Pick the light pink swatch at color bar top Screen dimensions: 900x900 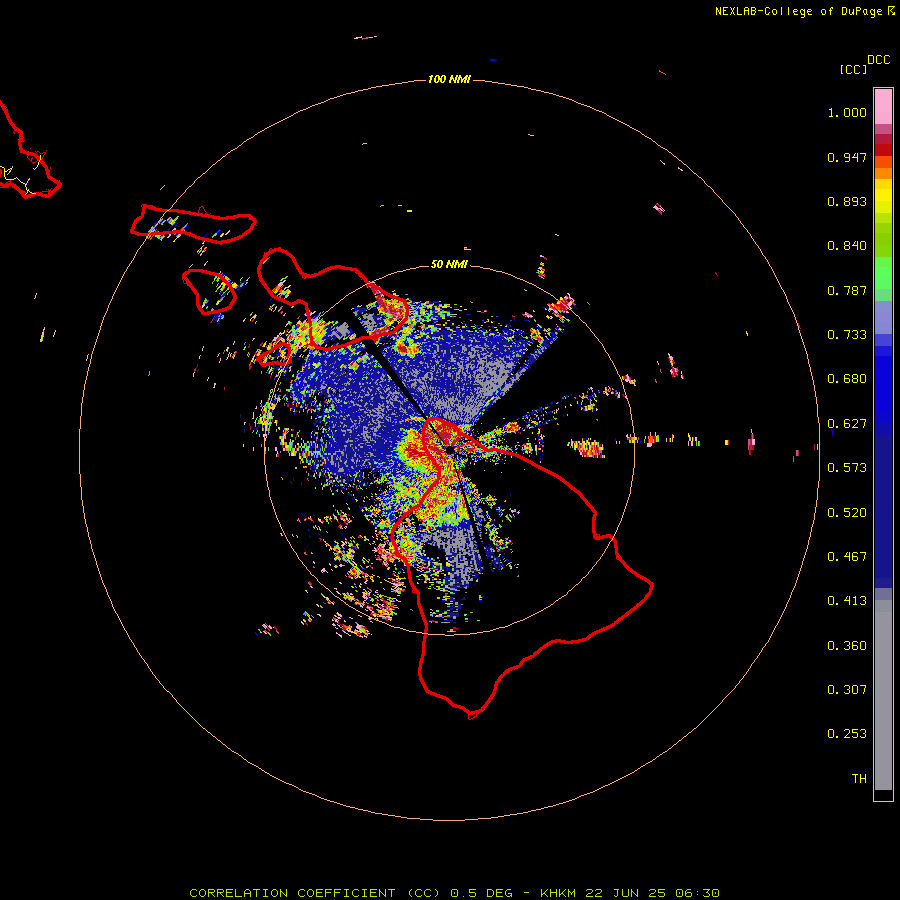coord(883,107)
